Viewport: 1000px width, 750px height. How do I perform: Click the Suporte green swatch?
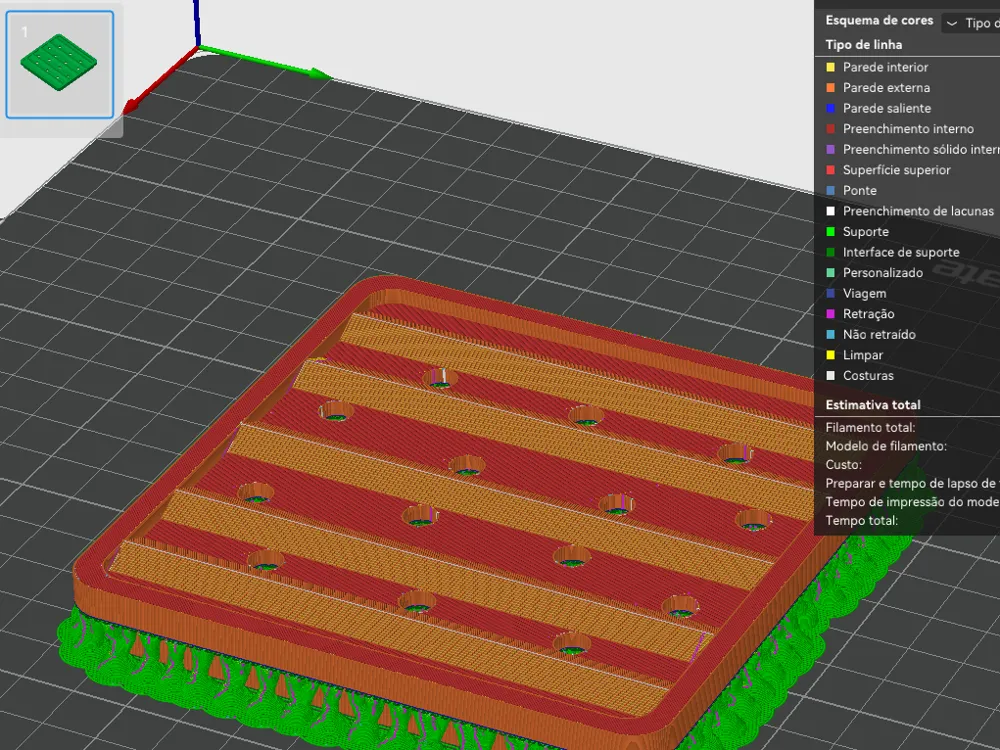coord(830,232)
